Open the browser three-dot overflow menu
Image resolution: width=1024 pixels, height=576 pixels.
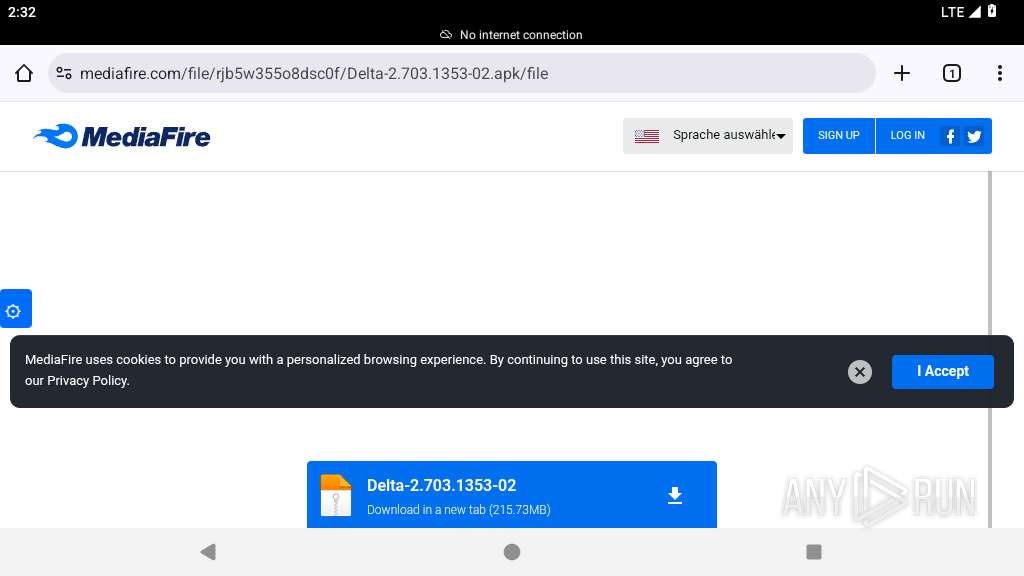click(x=1000, y=73)
